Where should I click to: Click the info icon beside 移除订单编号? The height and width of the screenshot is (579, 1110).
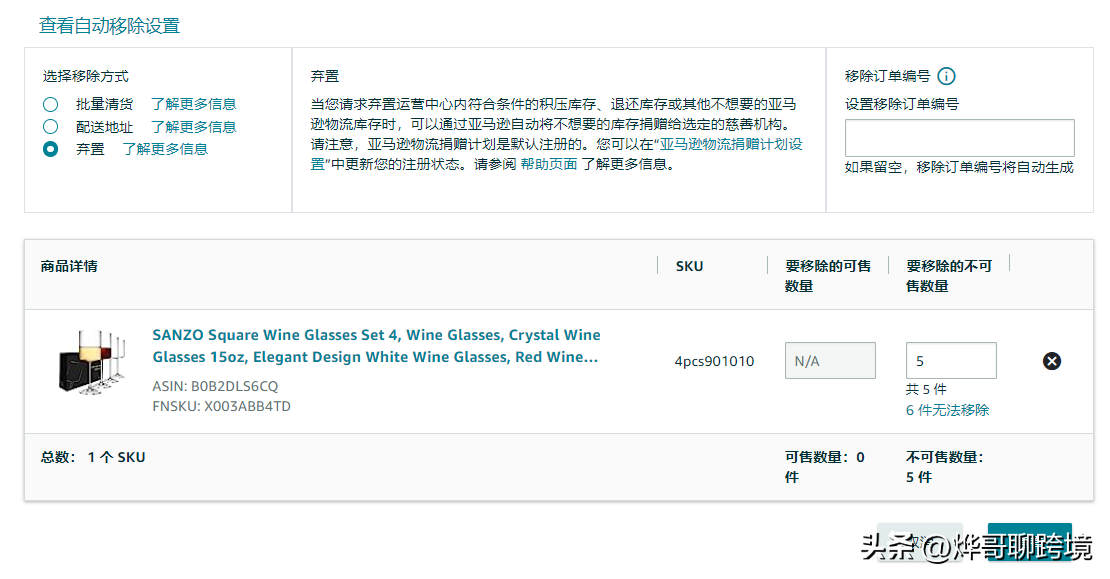click(946, 76)
